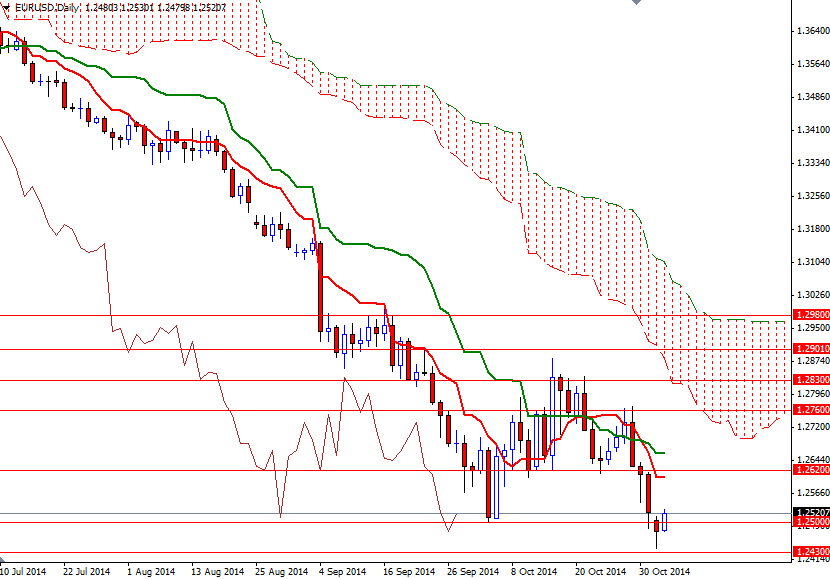Click the time axis near 16 Sep 2014
830x579 pixels.
point(408,566)
